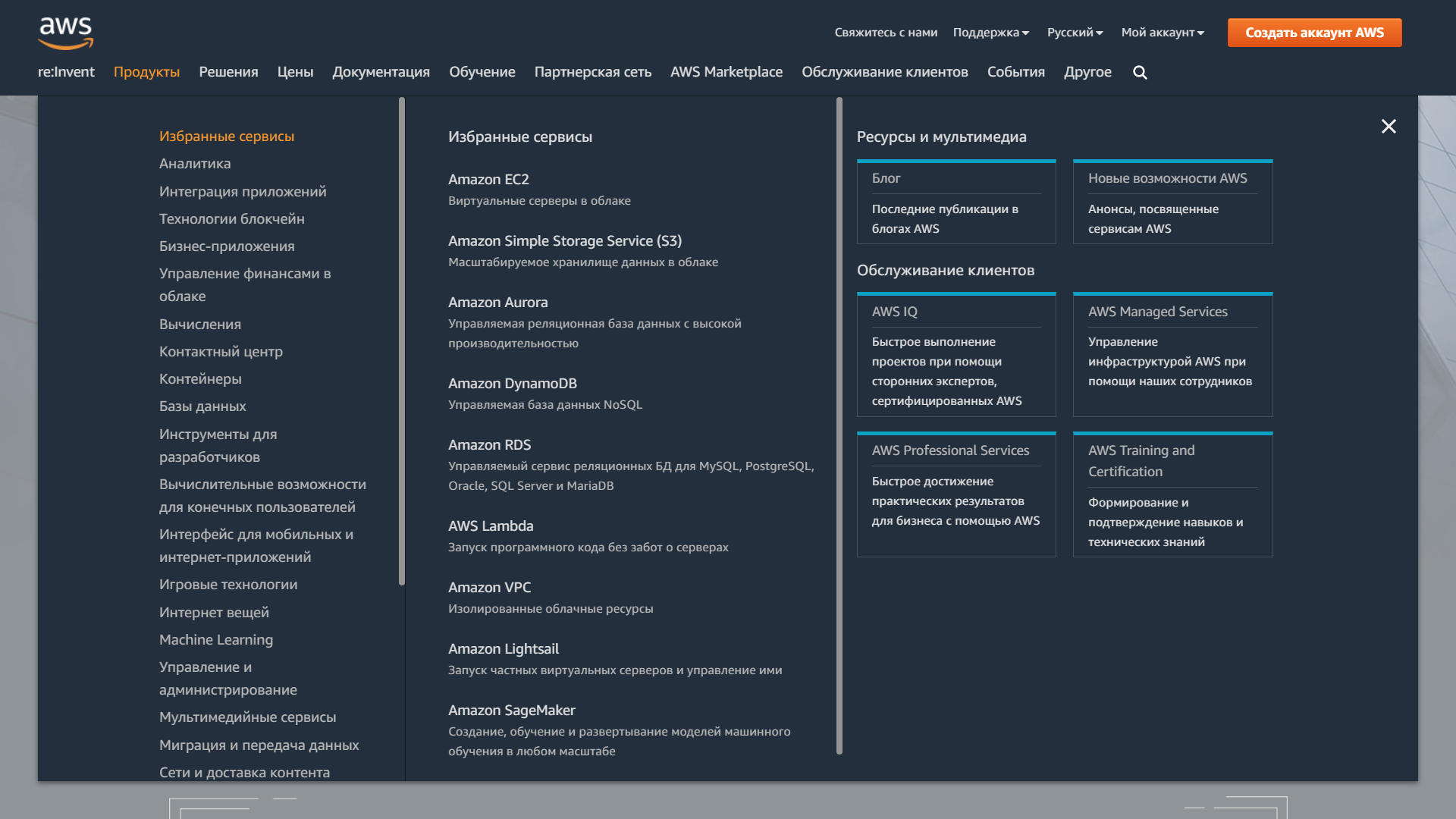This screenshot has width=1456, height=819.
Task: Open Партнерская сеть menu
Action: point(592,72)
